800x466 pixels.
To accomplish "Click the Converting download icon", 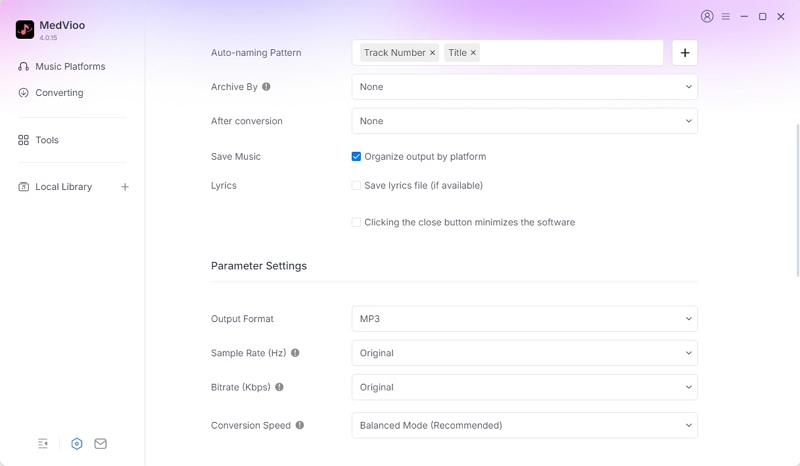I will pos(23,93).
